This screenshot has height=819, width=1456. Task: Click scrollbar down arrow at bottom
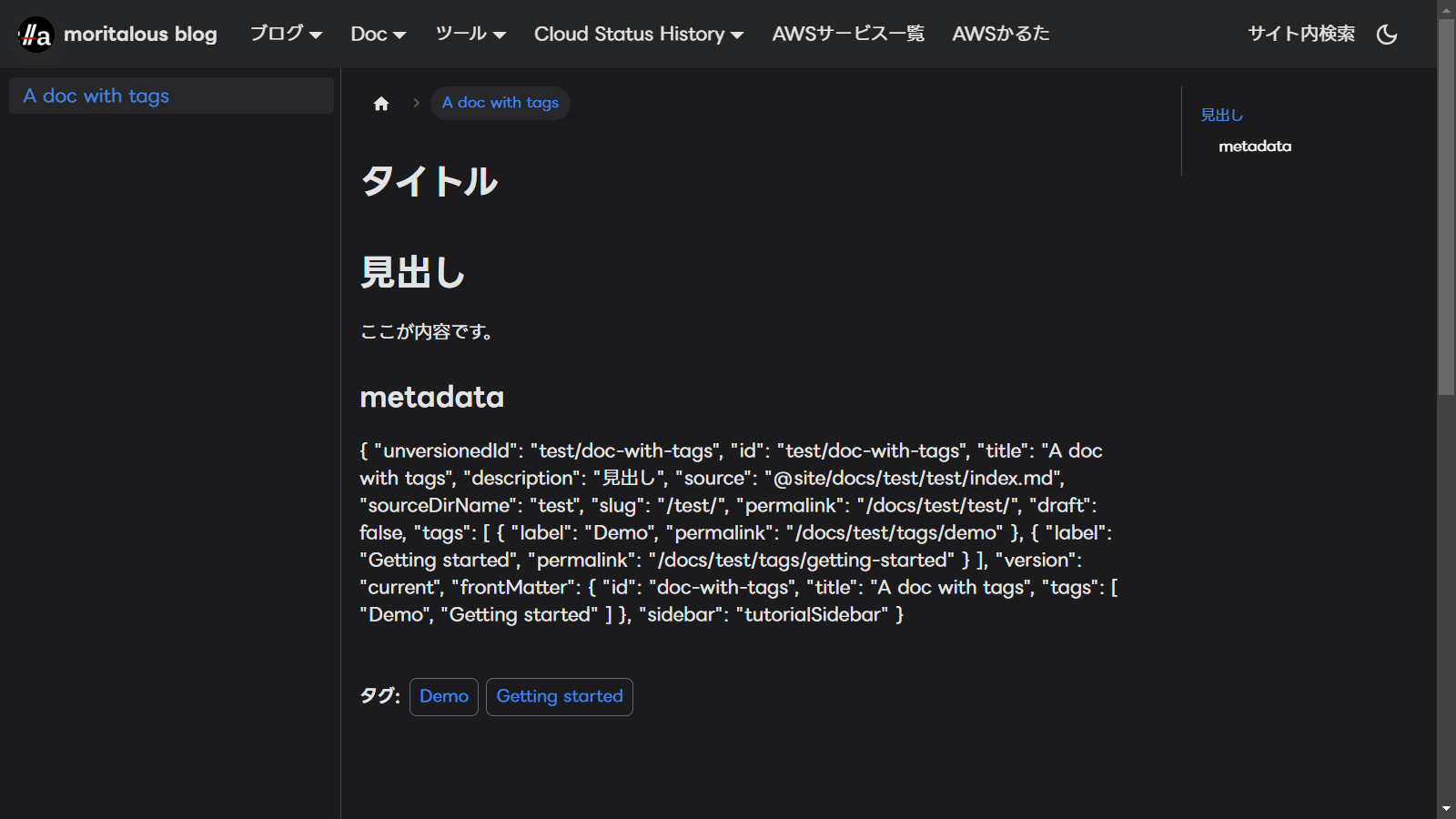[x=1446, y=809]
